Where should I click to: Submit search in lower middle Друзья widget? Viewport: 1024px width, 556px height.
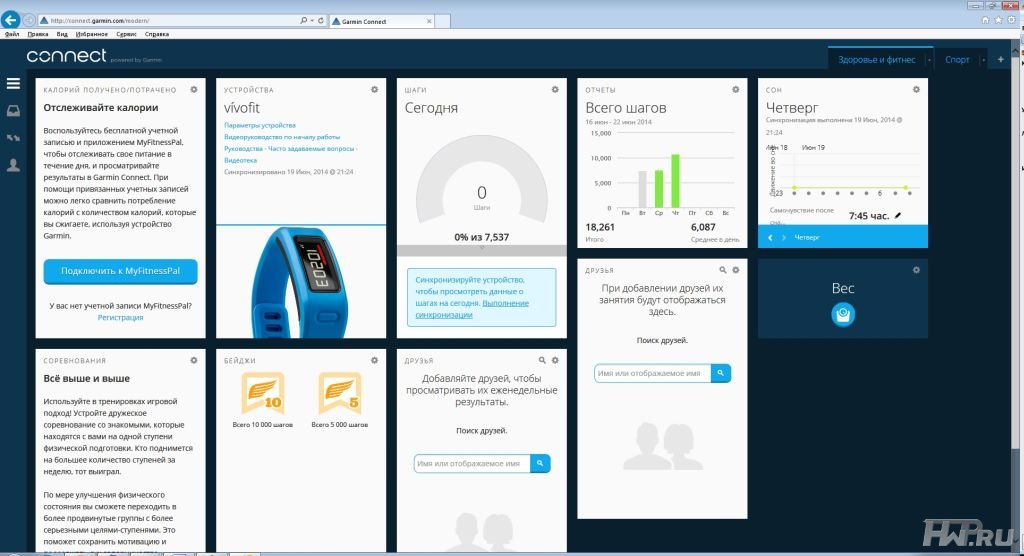coord(540,463)
